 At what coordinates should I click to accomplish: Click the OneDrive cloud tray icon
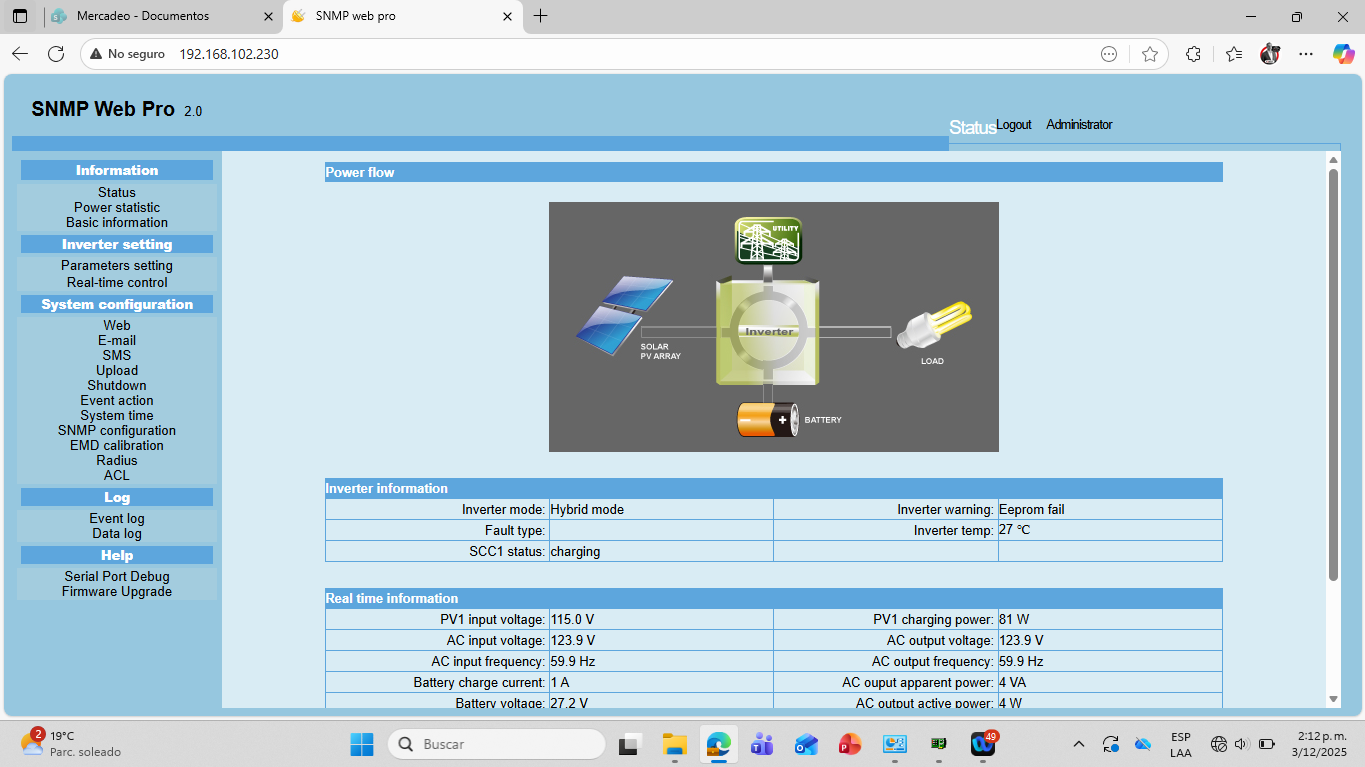point(1143,744)
